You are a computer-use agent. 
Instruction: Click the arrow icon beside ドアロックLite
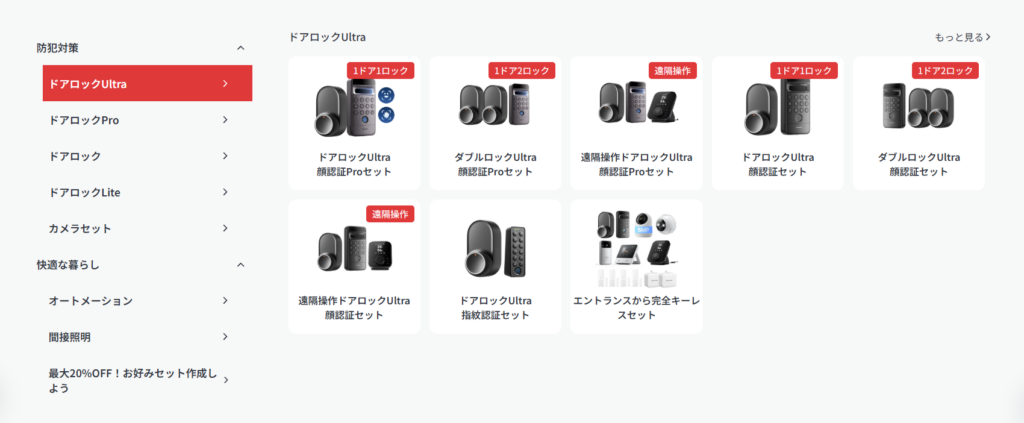[x=225, y=192]
